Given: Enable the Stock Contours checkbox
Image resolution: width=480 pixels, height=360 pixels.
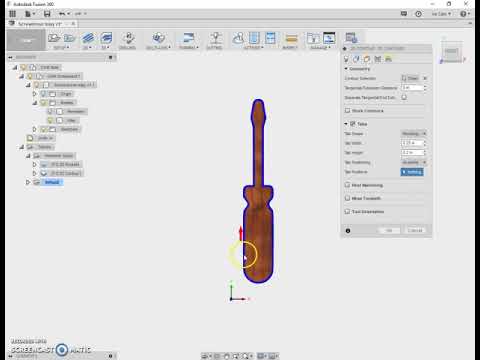Looking at the screenshot, I should coord(347,110).
